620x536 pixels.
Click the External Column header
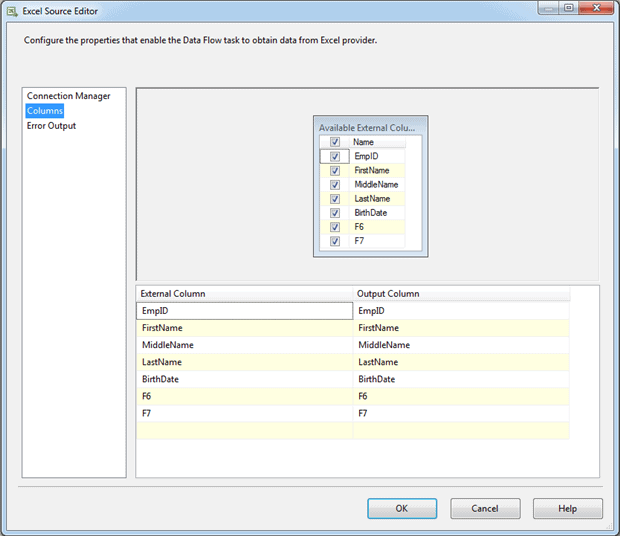pyautogui.click(x=244, y=294)
